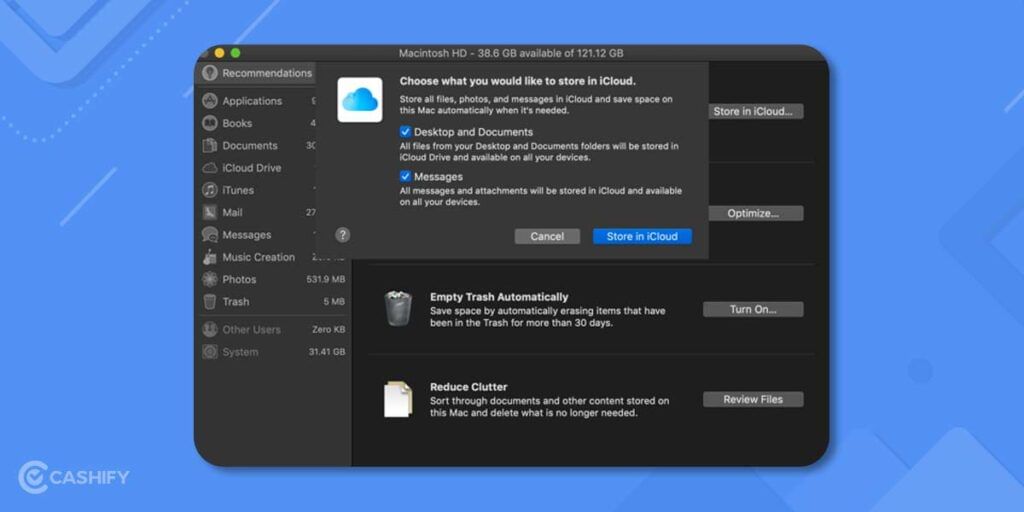Click the iCloud Drive cloud icon in sidebar
Viewport: 1024px width, 512px height.
point(210,168)
